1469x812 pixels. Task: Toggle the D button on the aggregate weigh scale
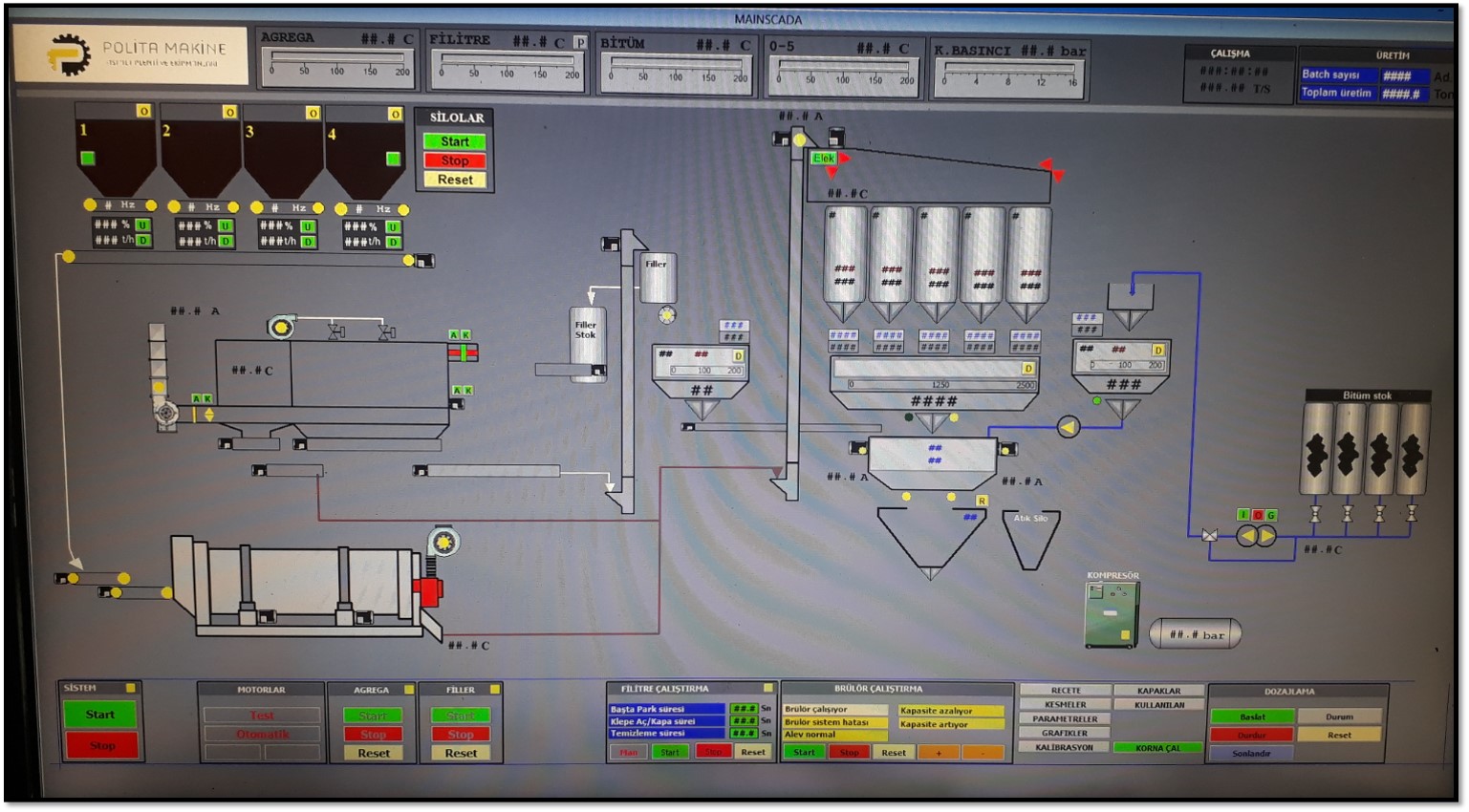click(x=1028, y=369)
